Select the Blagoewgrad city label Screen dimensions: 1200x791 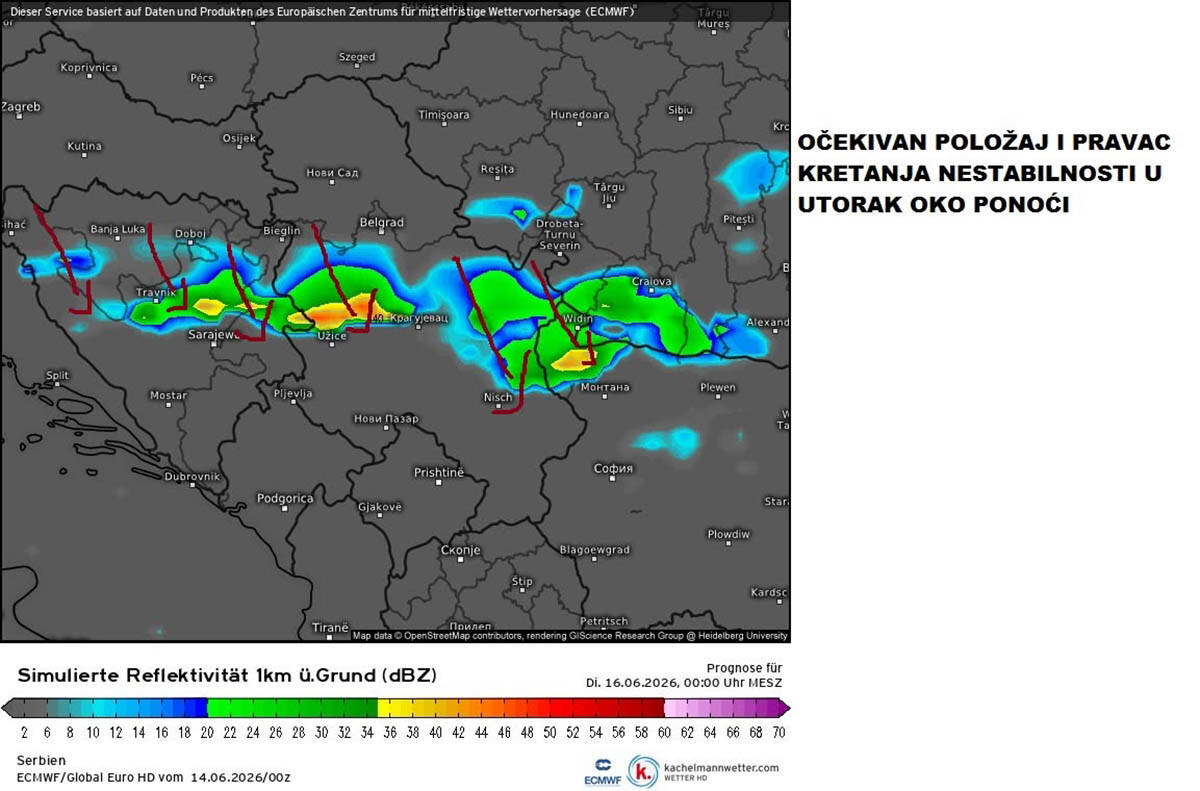pyautogui.click(x=594, y=549)
